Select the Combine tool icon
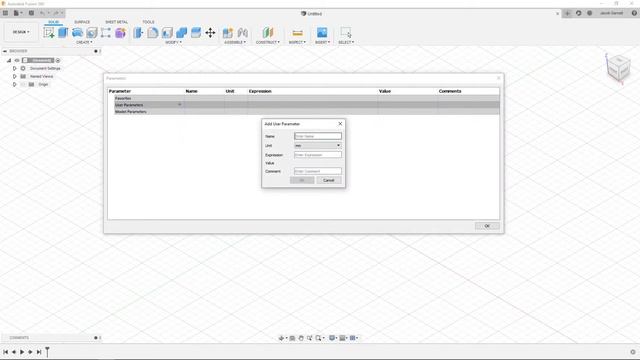The width and height of the screenshot is (640, 360). point(182,33)
